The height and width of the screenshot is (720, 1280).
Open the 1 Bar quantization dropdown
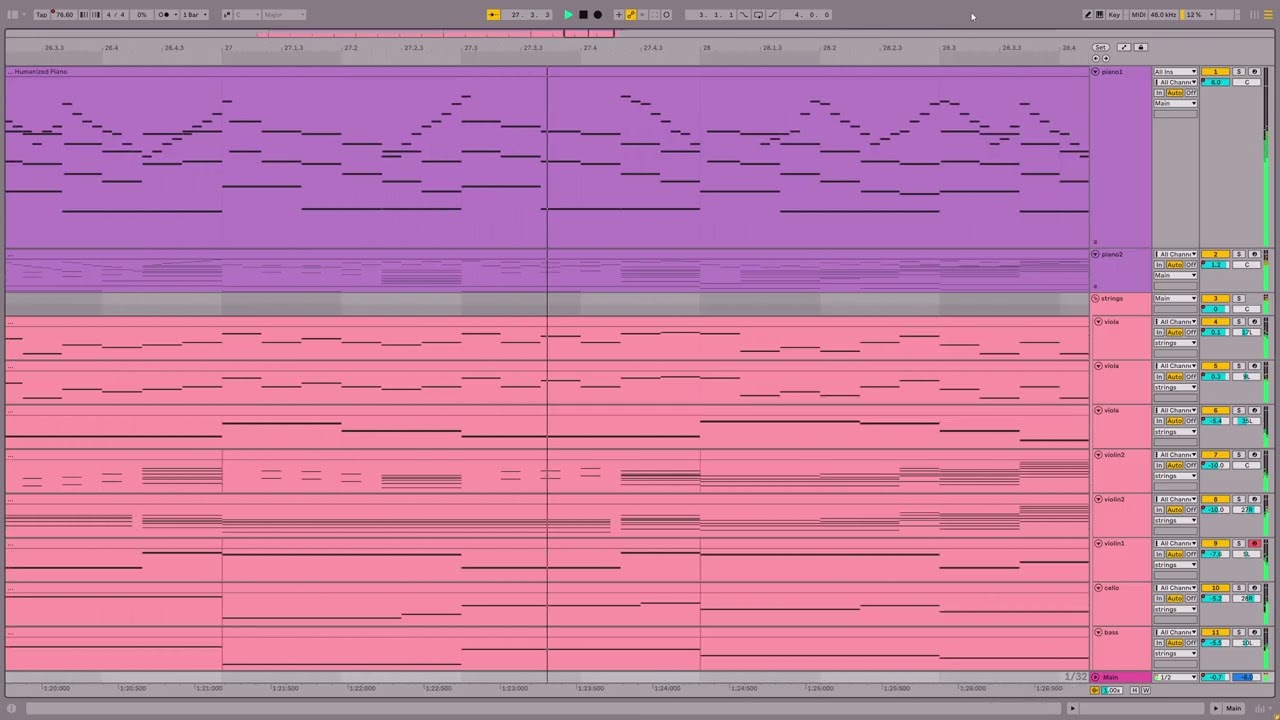point(193,14)
